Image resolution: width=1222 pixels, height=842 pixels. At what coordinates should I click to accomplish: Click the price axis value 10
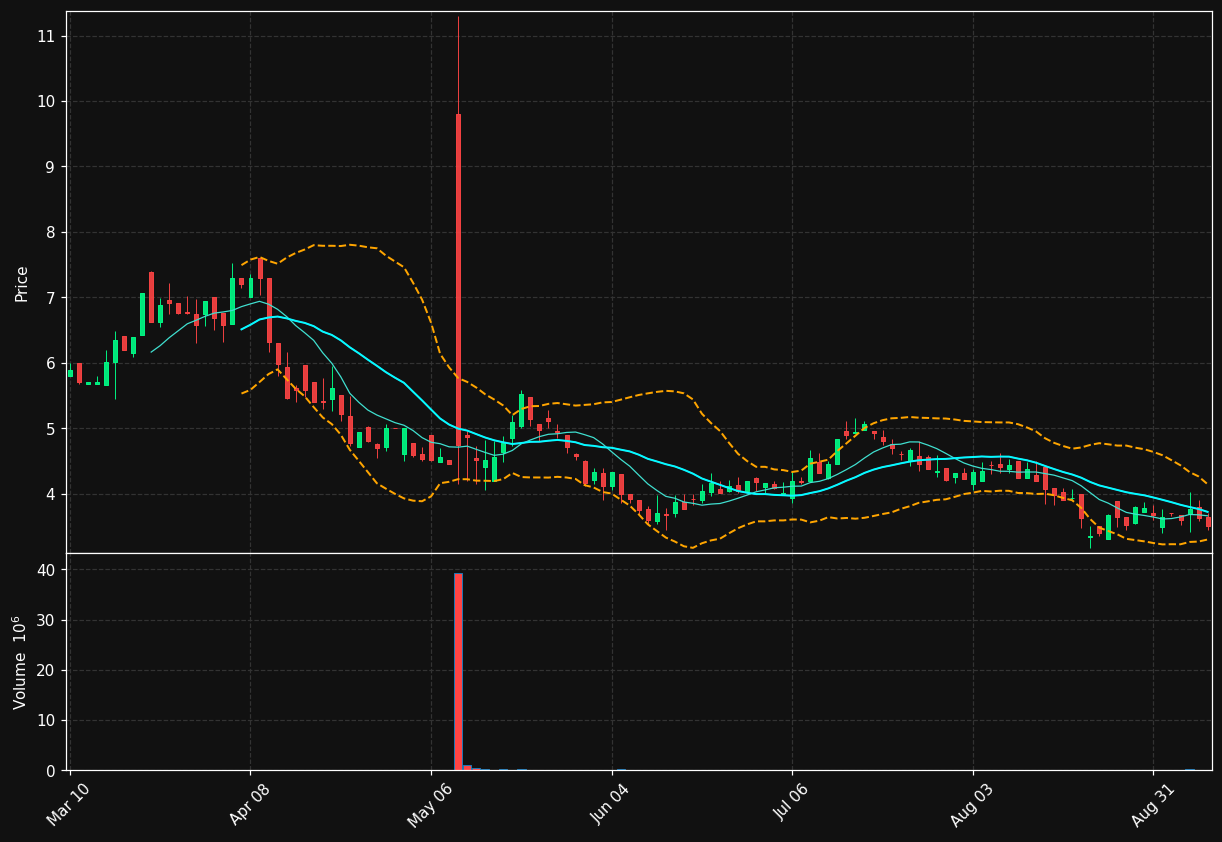(x=46, y=101)
